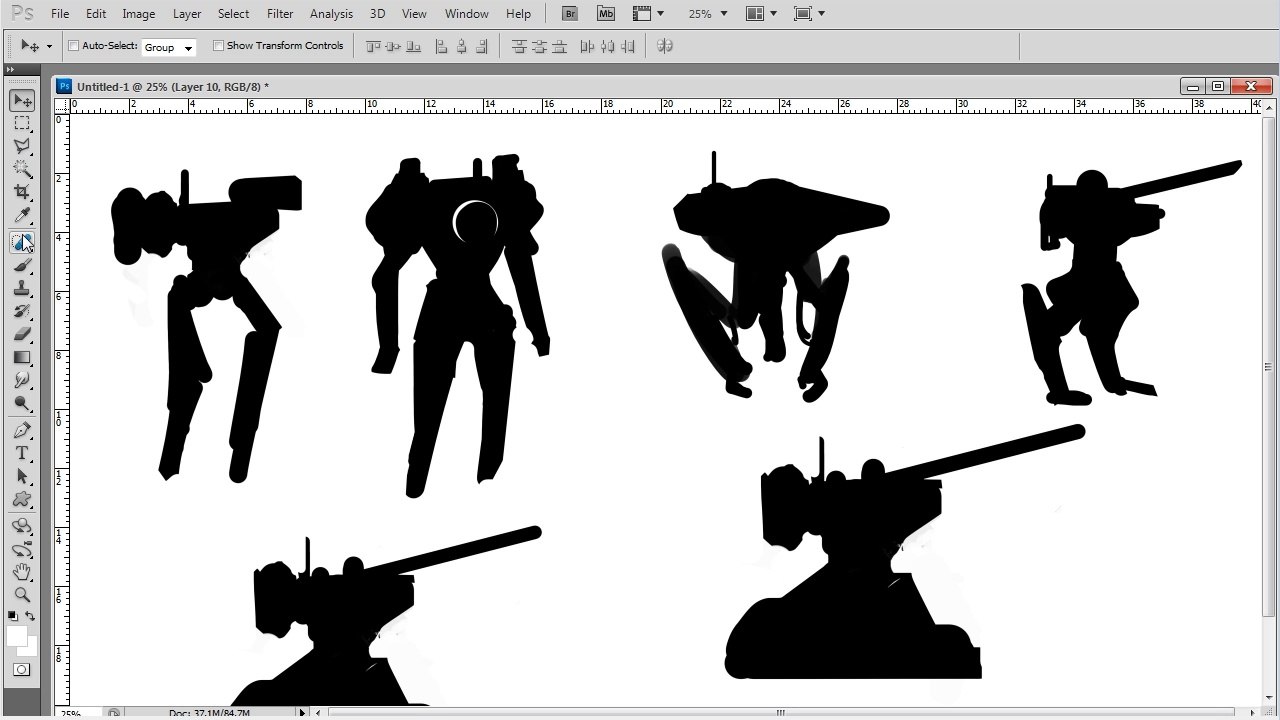The image size is (1280, 720).
Task: Click Distribute Horizontal Centers icon
Action: pyautogui.click(x=607, y=46)
